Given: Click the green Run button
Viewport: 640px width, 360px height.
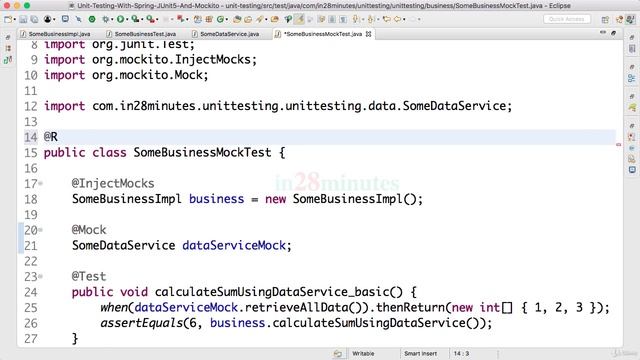Looking at the screenshot, I should [x=120, y=19].
